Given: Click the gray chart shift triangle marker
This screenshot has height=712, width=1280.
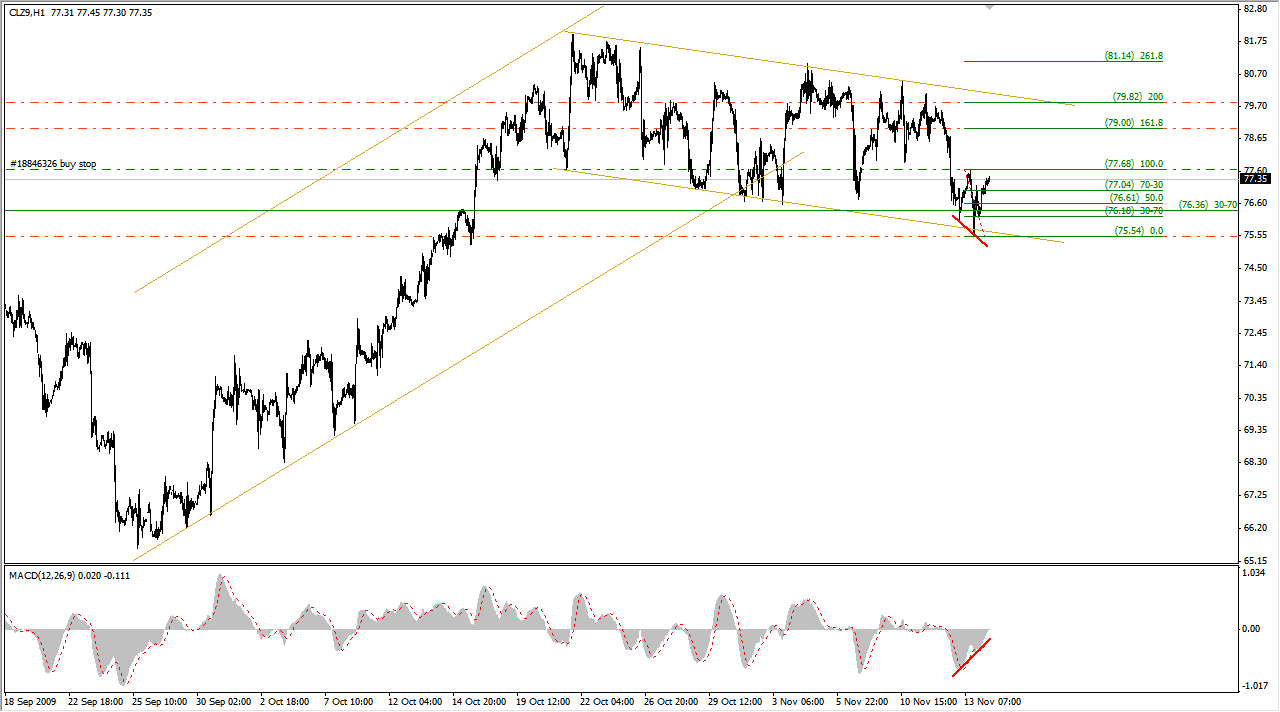Looking at the screenshot, I should coord(991,6).
